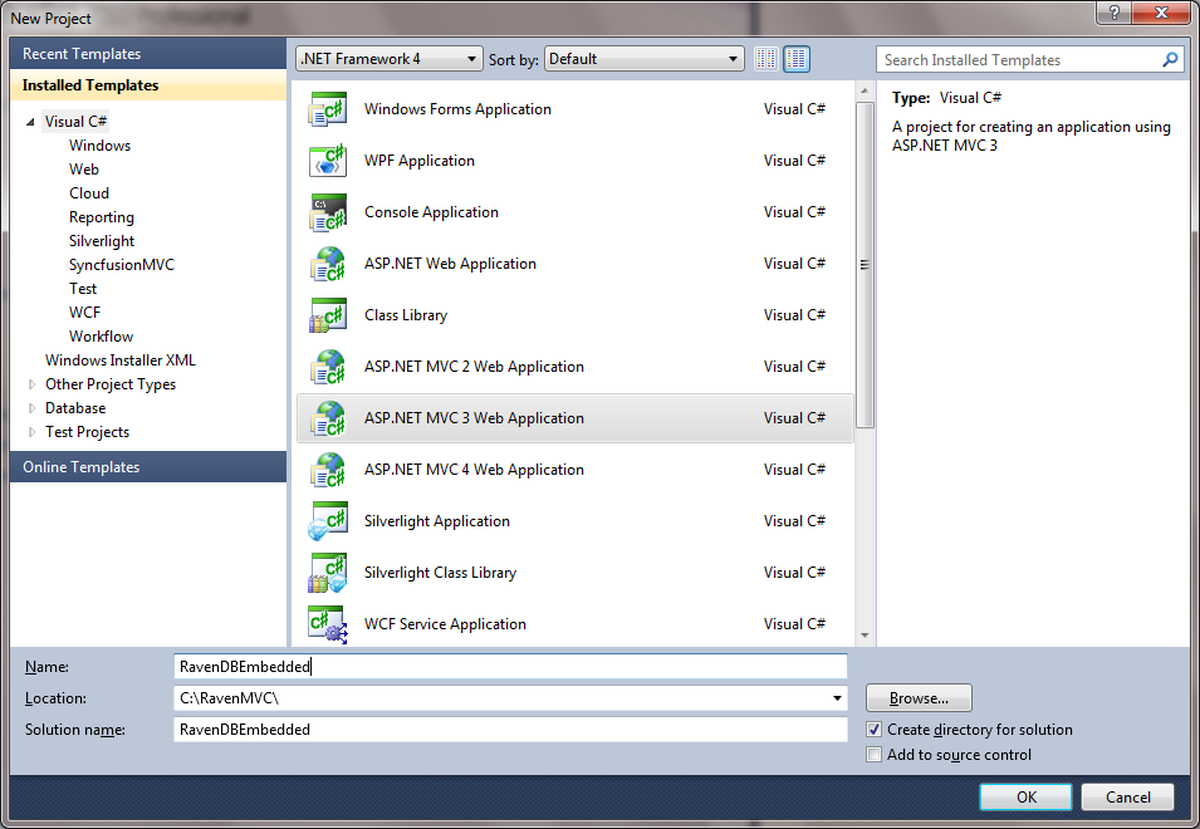Screen dimensions: 1200x829
Task: Click the 'ASP.NET MVC 4 Web Application' label
Action: pos(474,470)
